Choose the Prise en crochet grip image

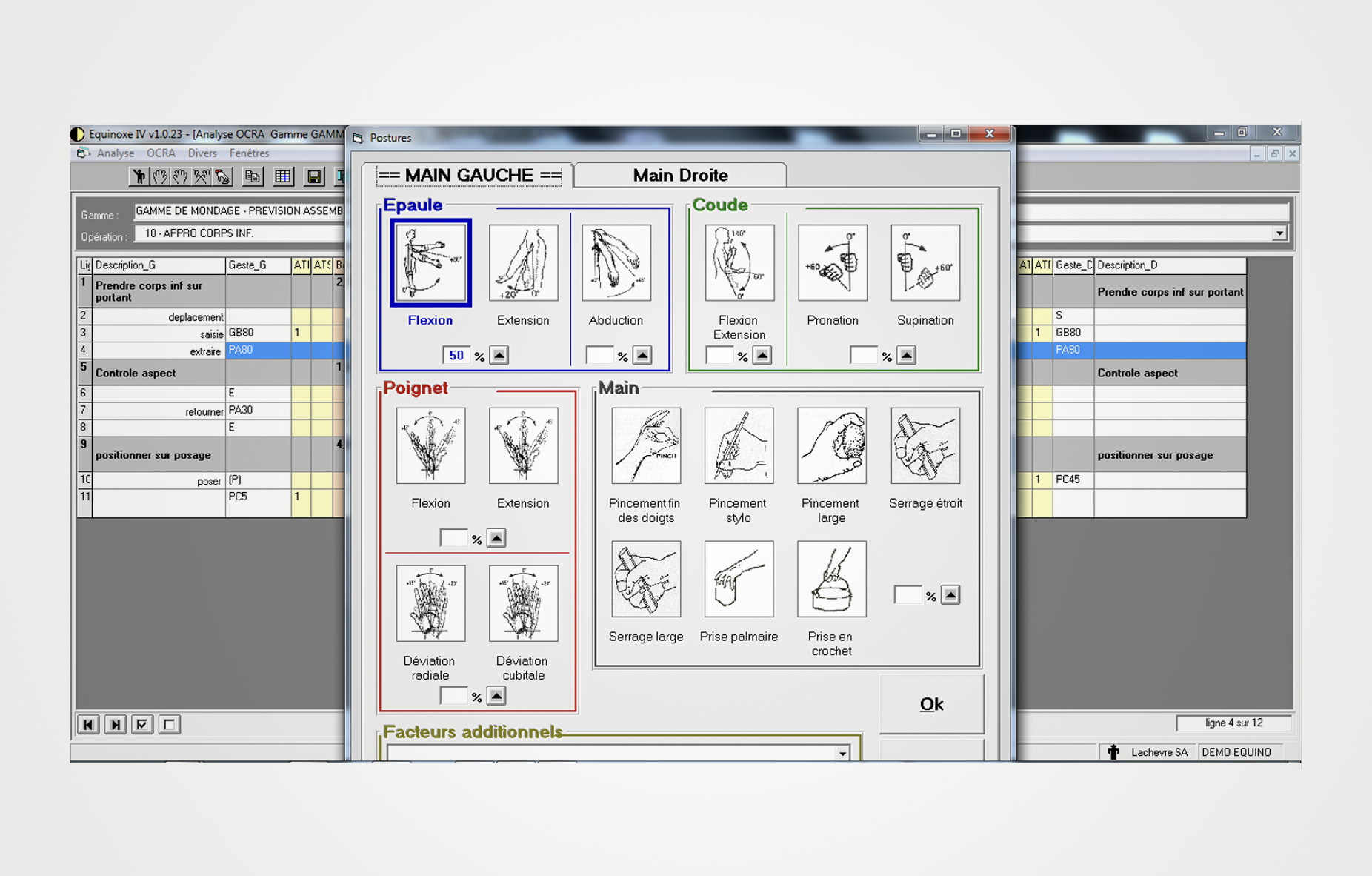pos(832,579)
